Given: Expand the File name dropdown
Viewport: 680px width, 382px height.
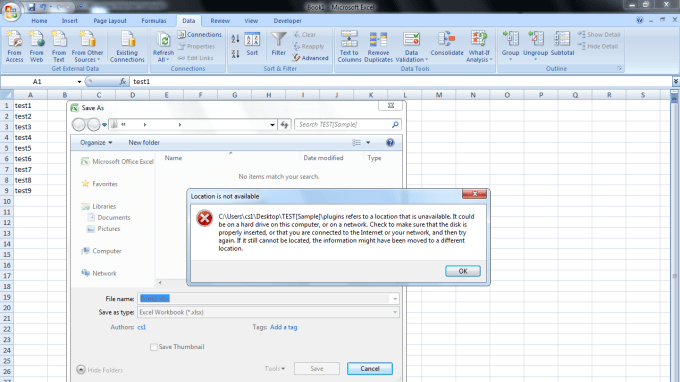Looking at the screenshot, I should coord(395,298).
